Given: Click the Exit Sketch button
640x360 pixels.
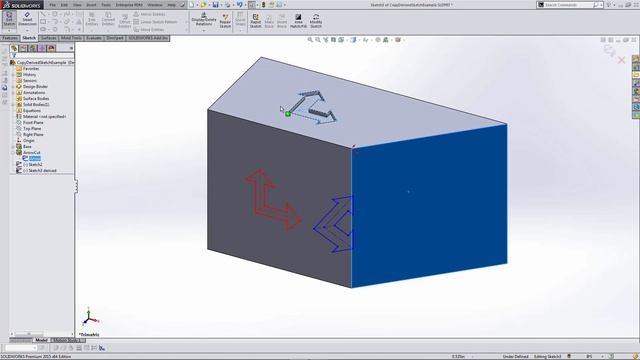Looking at the screenshot, I should 9,19.
